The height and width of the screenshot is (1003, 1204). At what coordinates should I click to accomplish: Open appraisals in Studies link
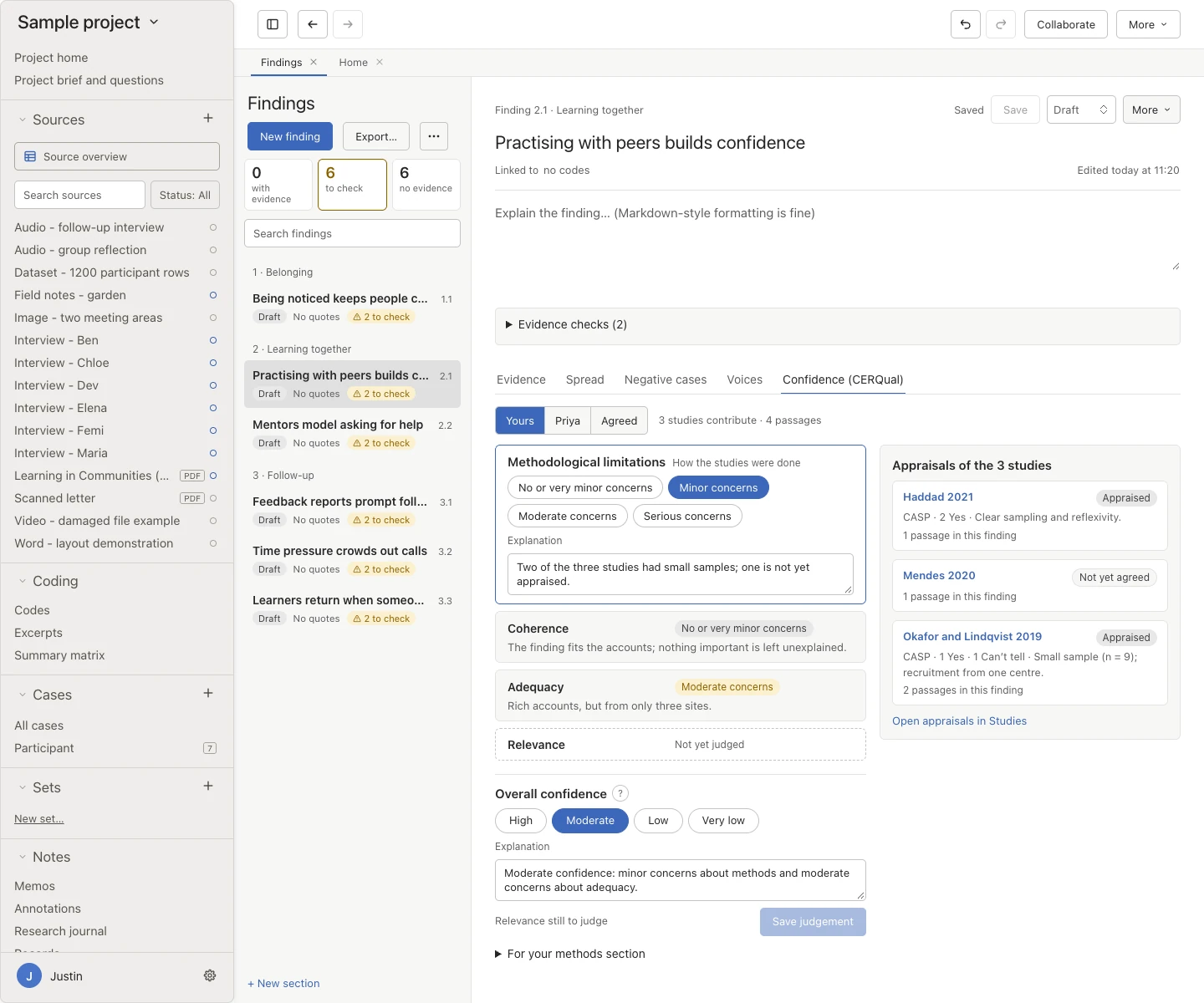(x=959, y=720)
